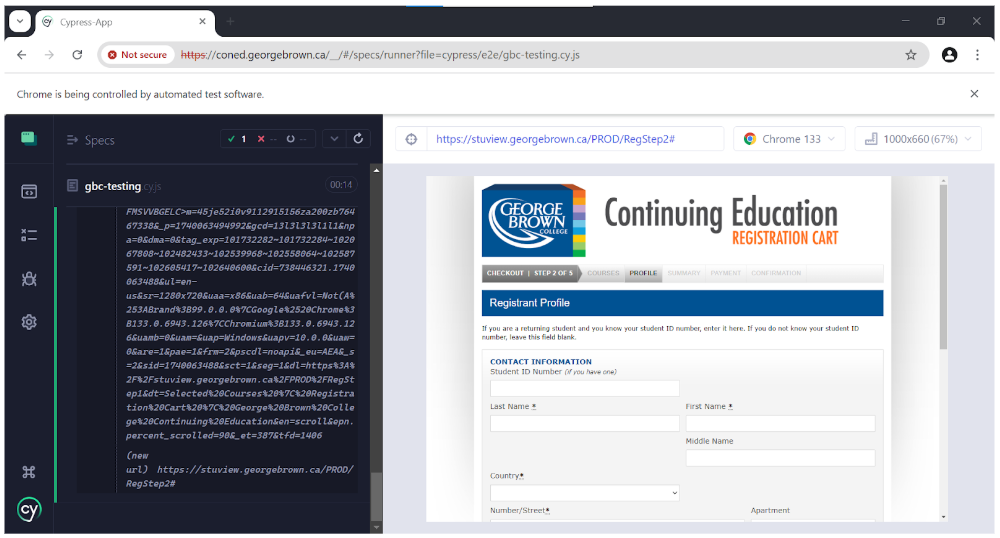Click the Student ID Number field
This screenshot has width=1000, height=538.
click(x=584, y=388)
